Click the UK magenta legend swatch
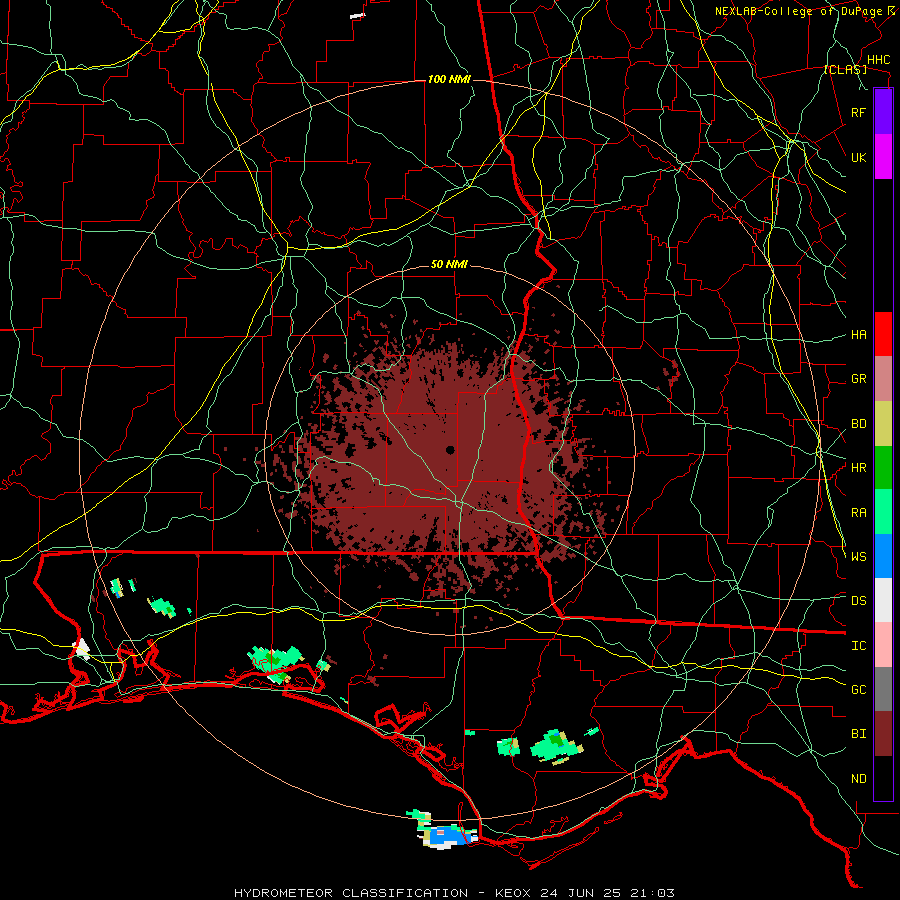This screenshot has height=900, width=900. coord(883,157)
